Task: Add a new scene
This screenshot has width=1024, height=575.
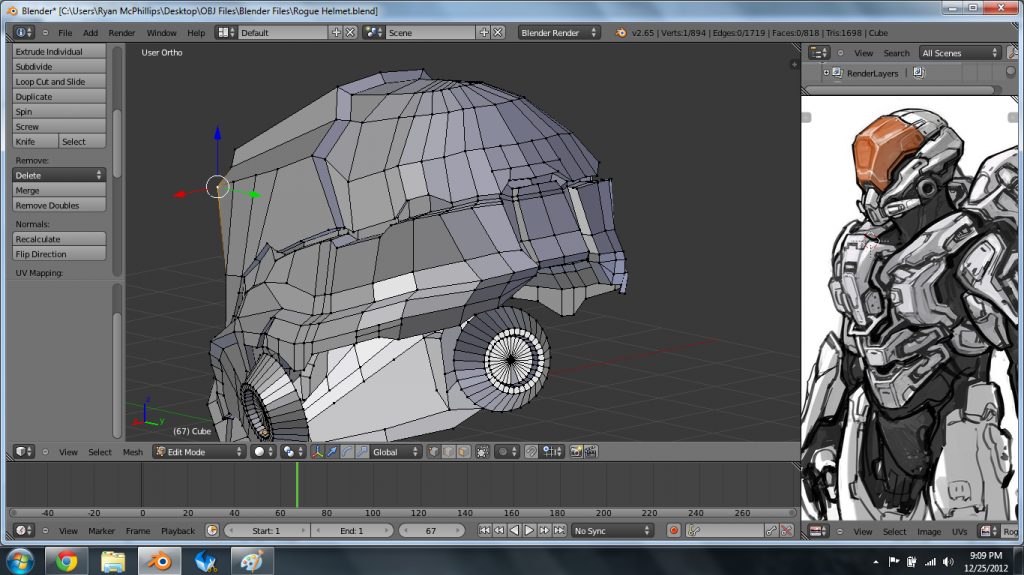Action: [484, 33]
